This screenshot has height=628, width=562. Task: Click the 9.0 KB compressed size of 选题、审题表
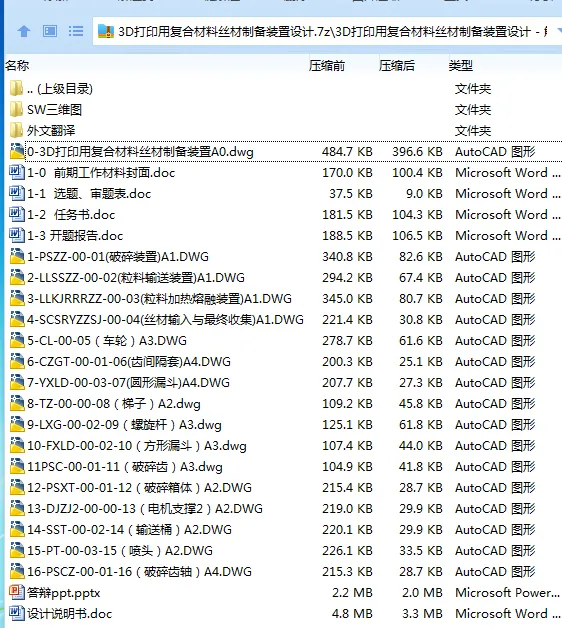(424, 193)
